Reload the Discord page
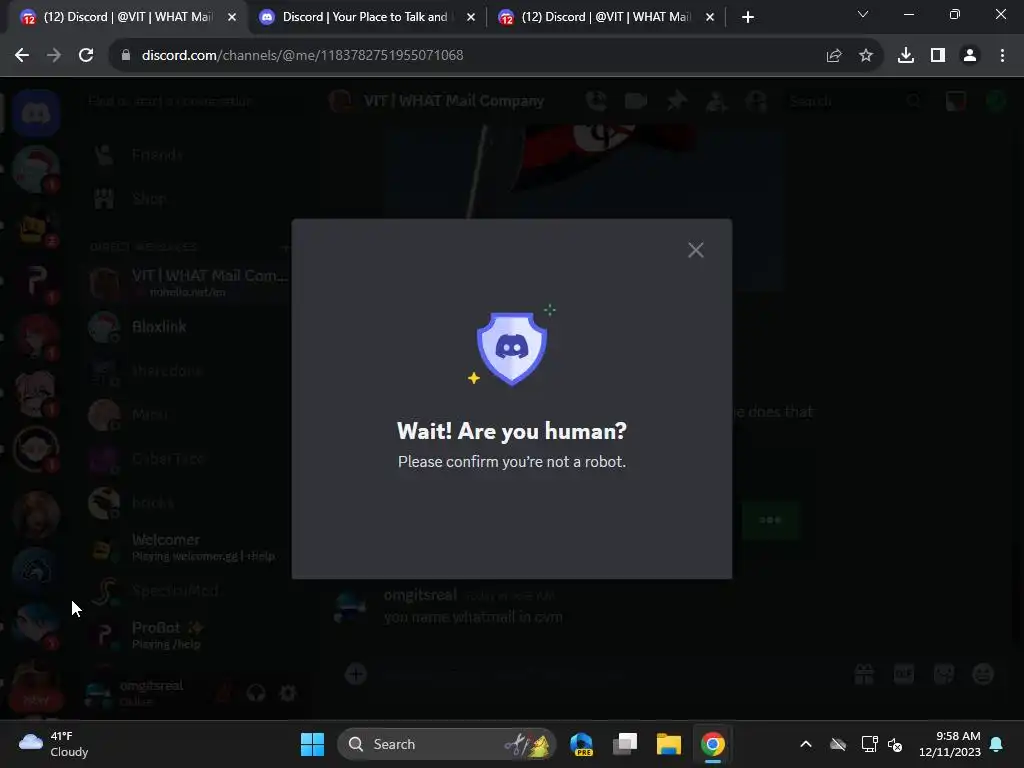 click(x=86, y=56)
